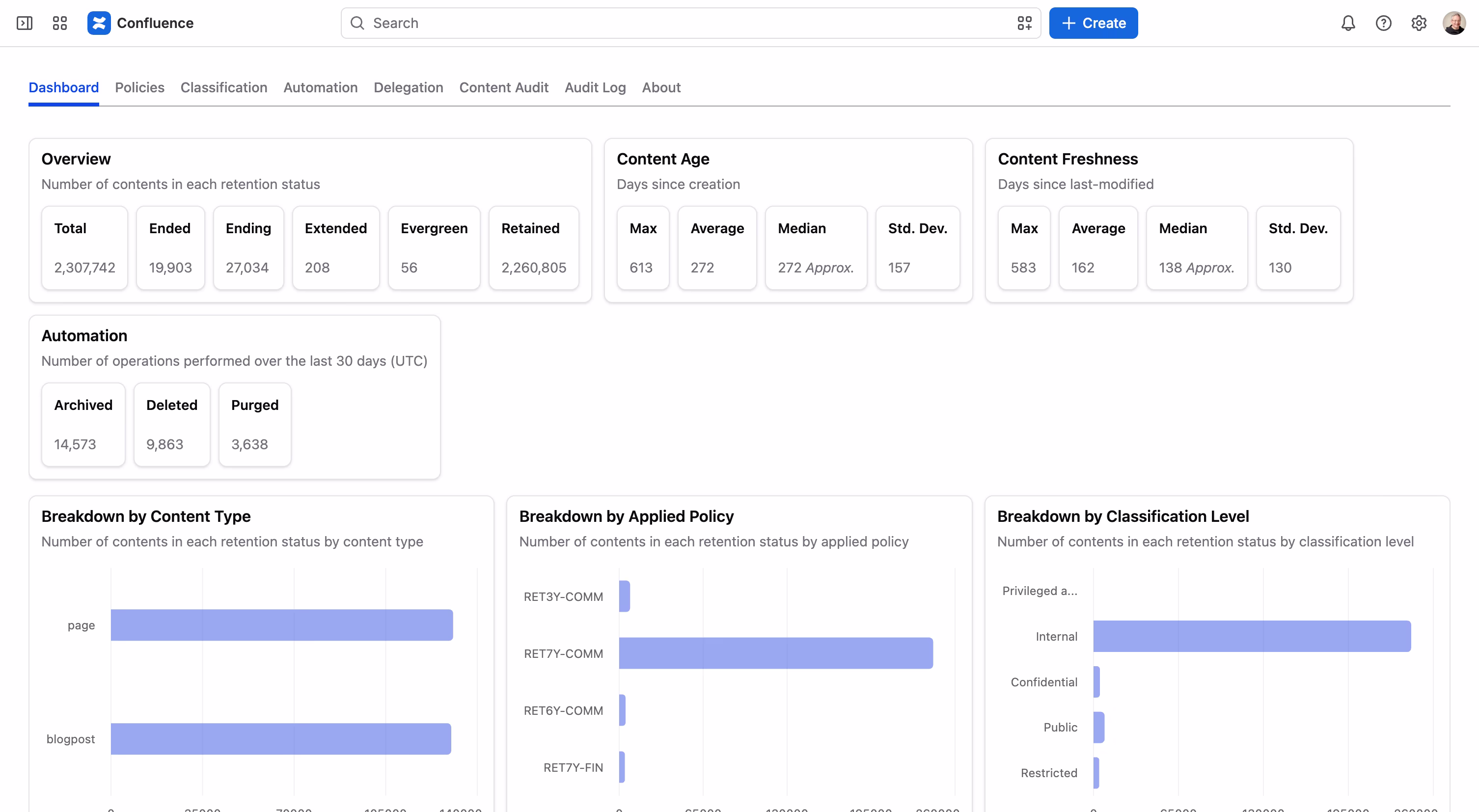Click the Create button
1479x812 pixels.
pos(1093,23)
